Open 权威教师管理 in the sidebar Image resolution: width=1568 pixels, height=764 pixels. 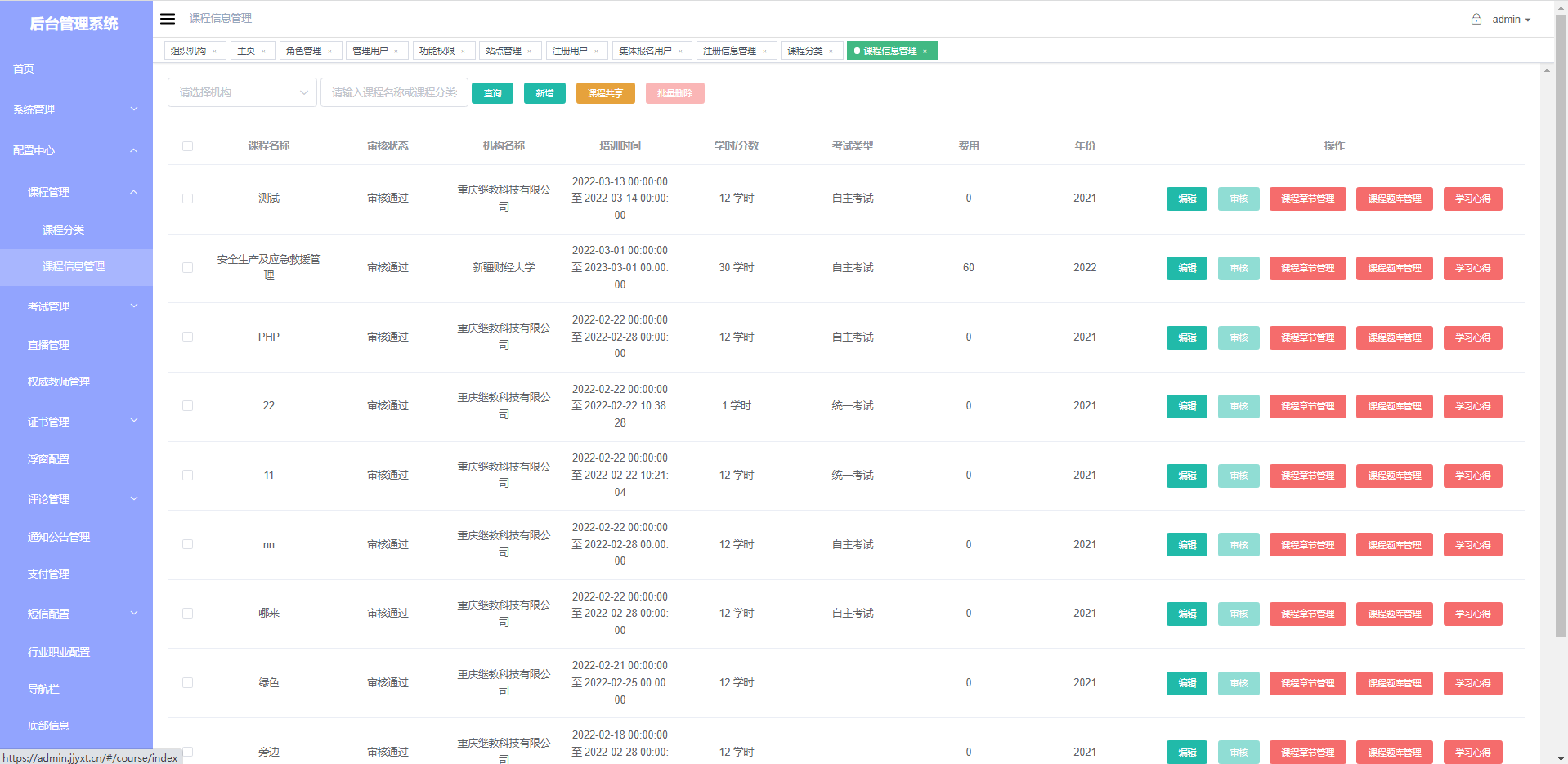(x=76, y=382)
